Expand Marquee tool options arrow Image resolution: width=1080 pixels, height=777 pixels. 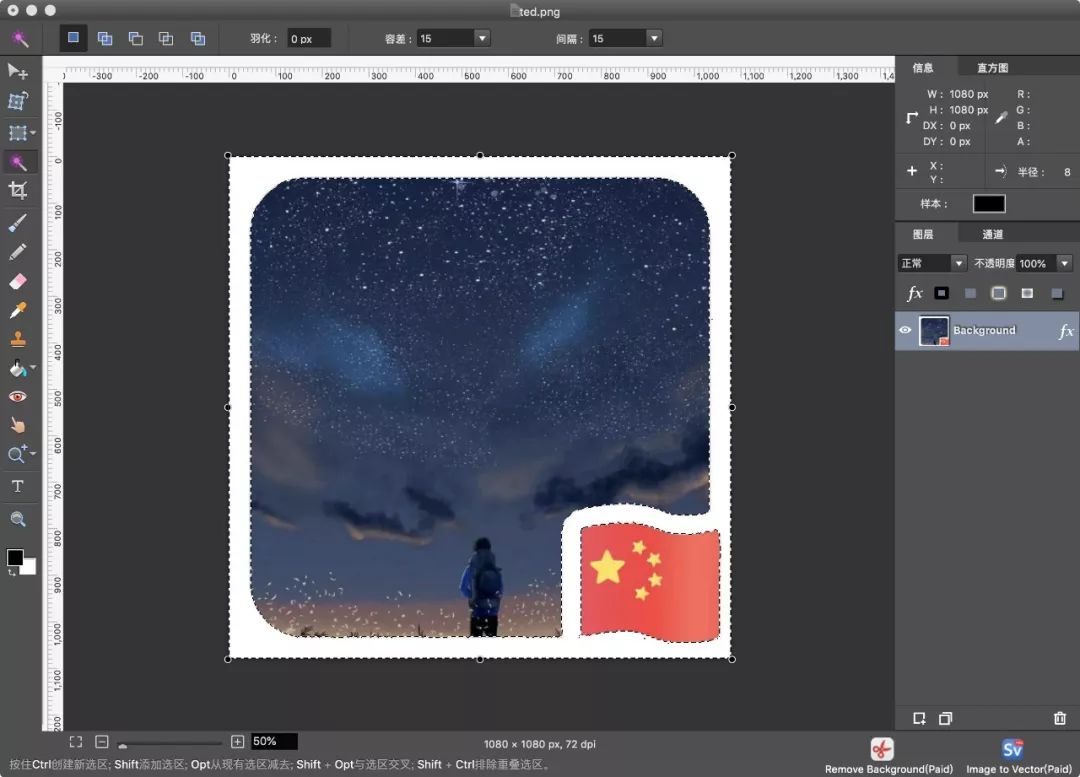(32, 132)
